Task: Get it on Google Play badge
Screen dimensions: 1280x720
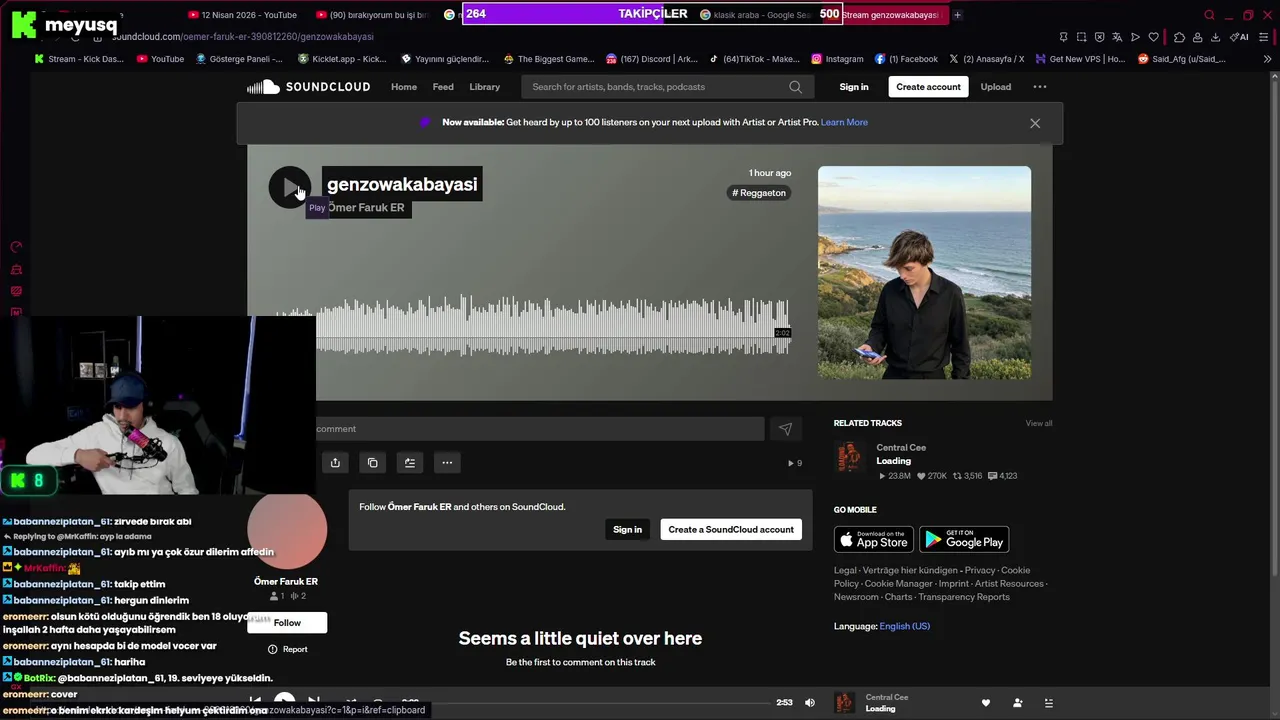Action: (x=964, y=540)
